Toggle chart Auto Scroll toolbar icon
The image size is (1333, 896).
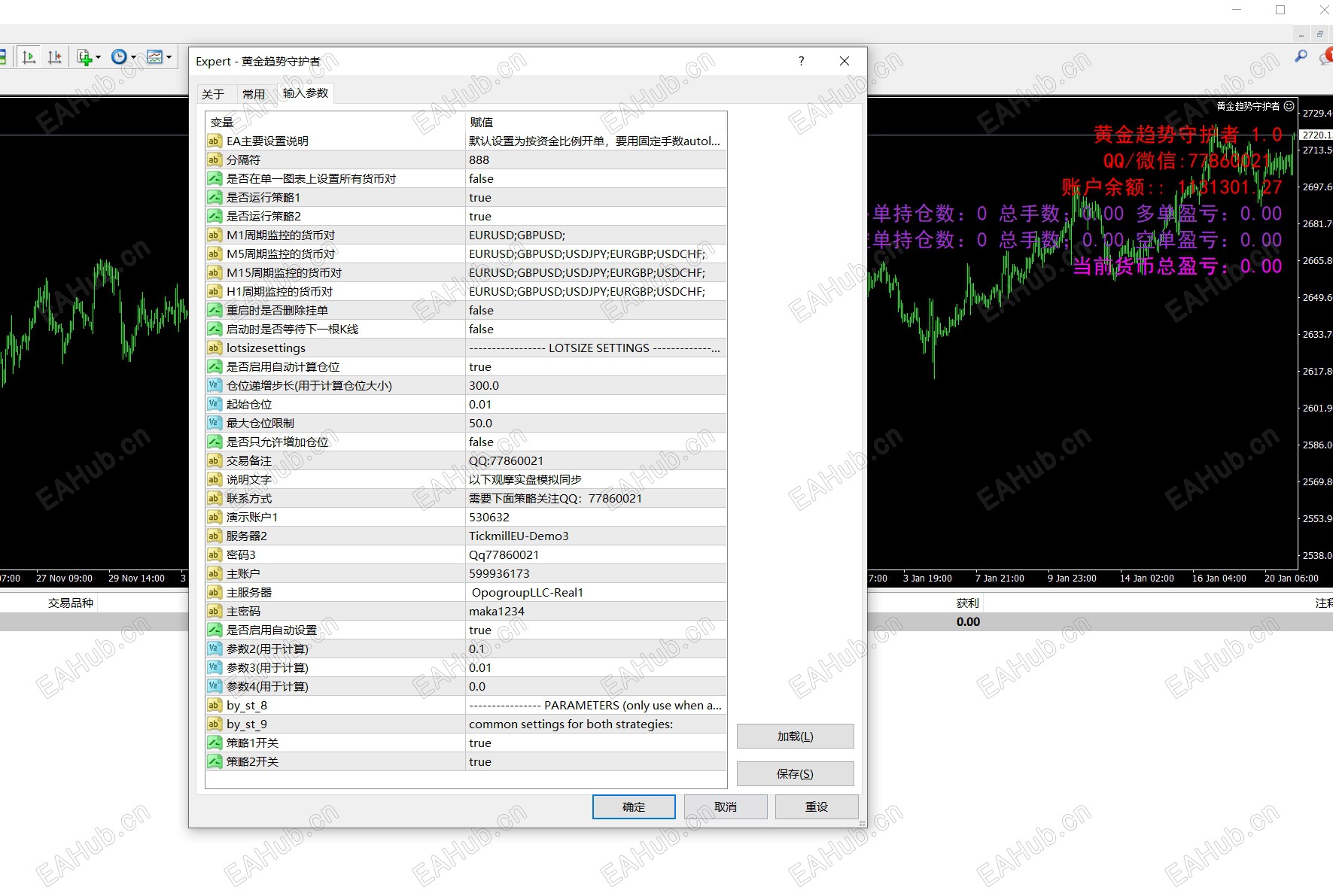pyautogui.click(x=29, y=57)
